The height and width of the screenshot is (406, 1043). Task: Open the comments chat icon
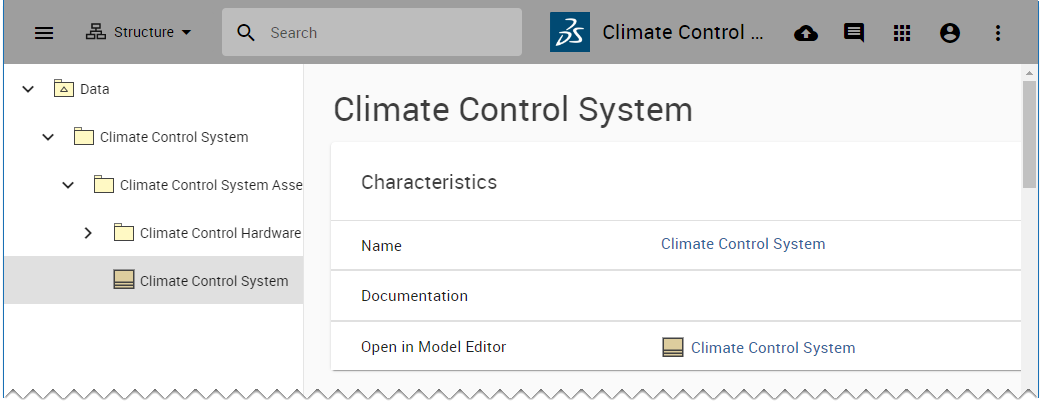[854, 33]
